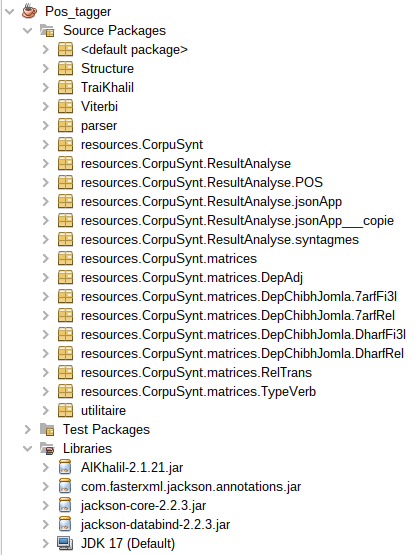Collapse the Pos_tagger project node
Screen dimensions: 420x555
coord(10,11)
